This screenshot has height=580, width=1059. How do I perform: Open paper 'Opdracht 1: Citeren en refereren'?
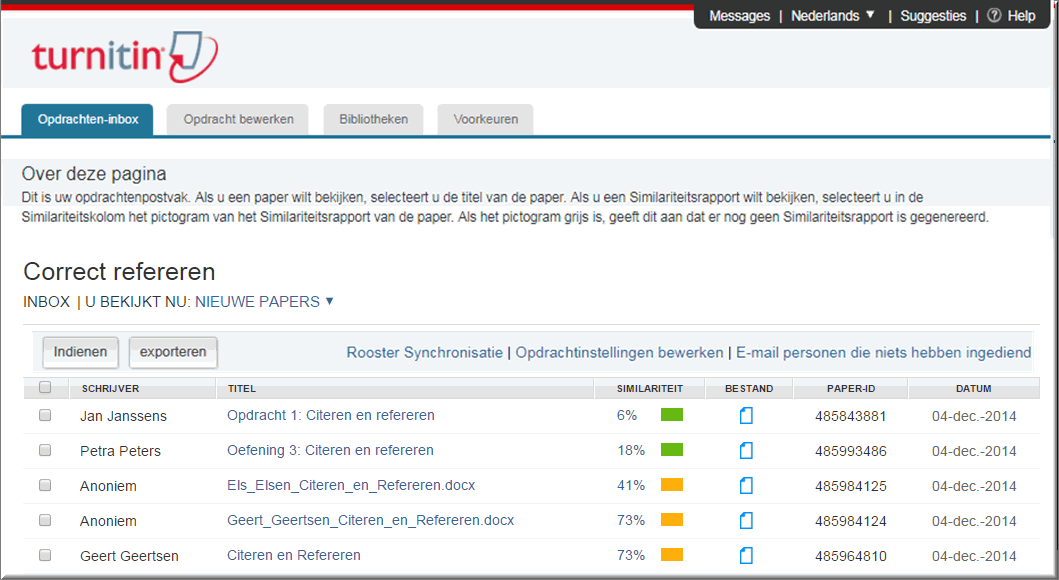pos(331,415)
